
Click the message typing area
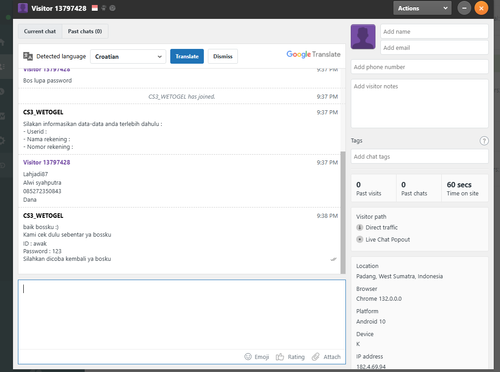182,314
